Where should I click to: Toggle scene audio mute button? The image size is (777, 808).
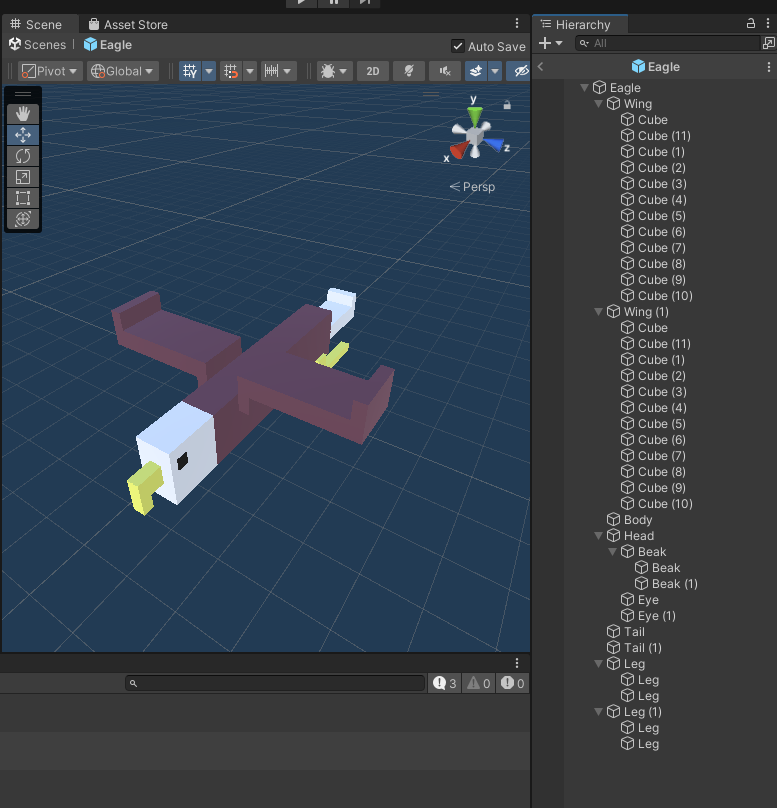click(x=445, y=71)
